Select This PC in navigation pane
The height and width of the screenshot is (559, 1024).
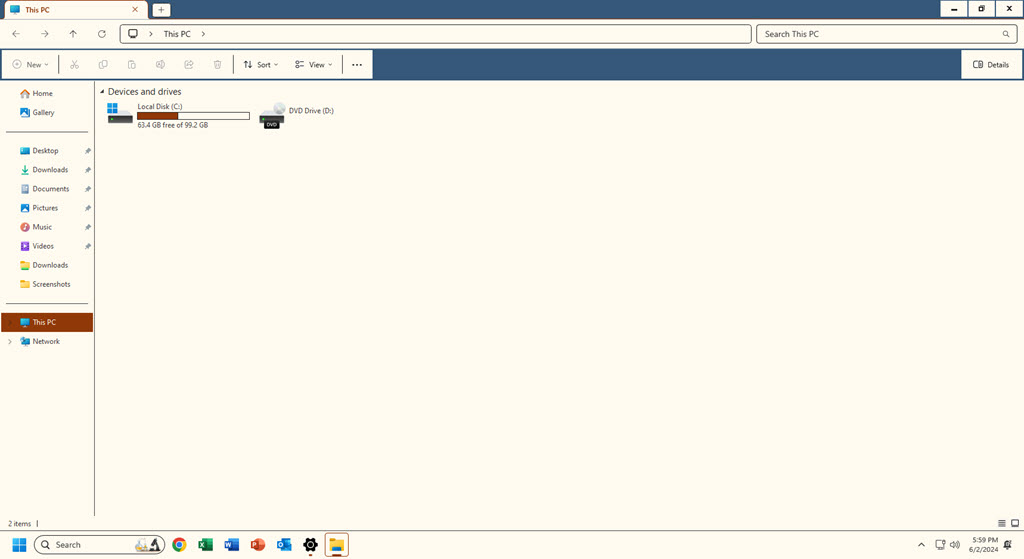coord(47,323)
